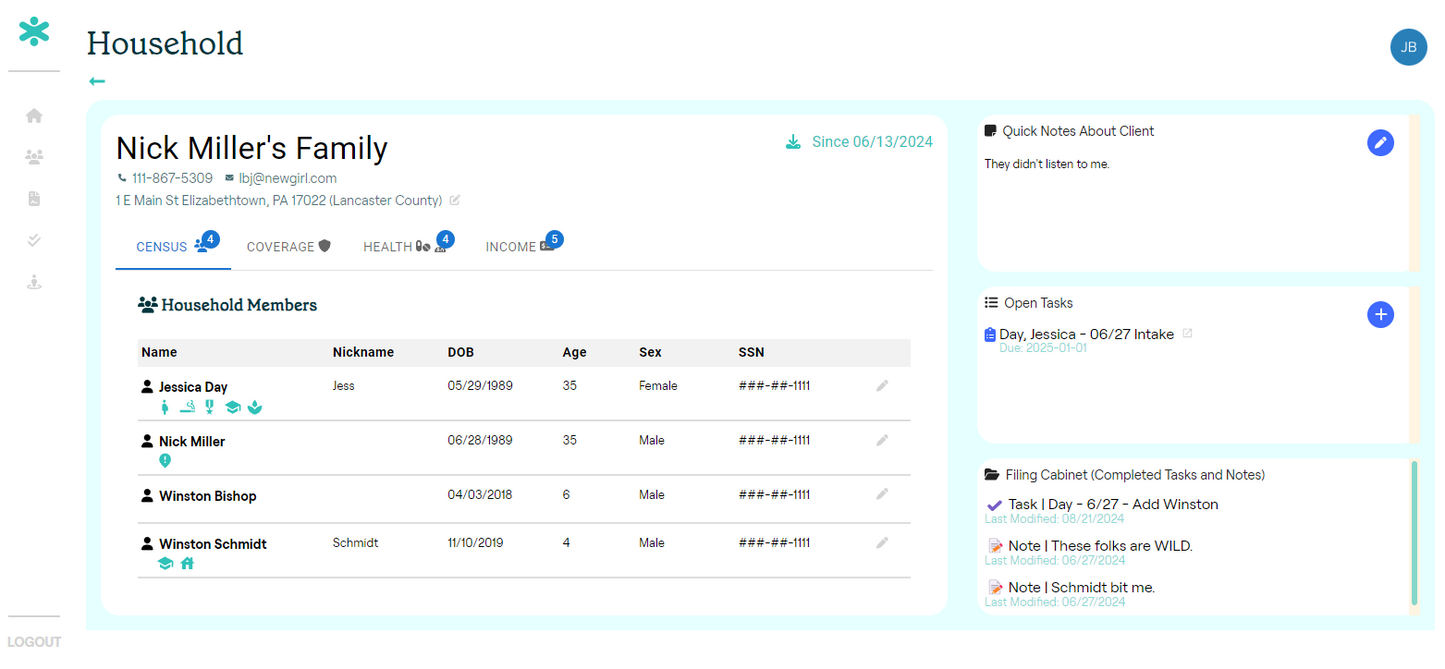Add a new open task with plus button
1445x669 pixels.
(x=1380, y=315)
